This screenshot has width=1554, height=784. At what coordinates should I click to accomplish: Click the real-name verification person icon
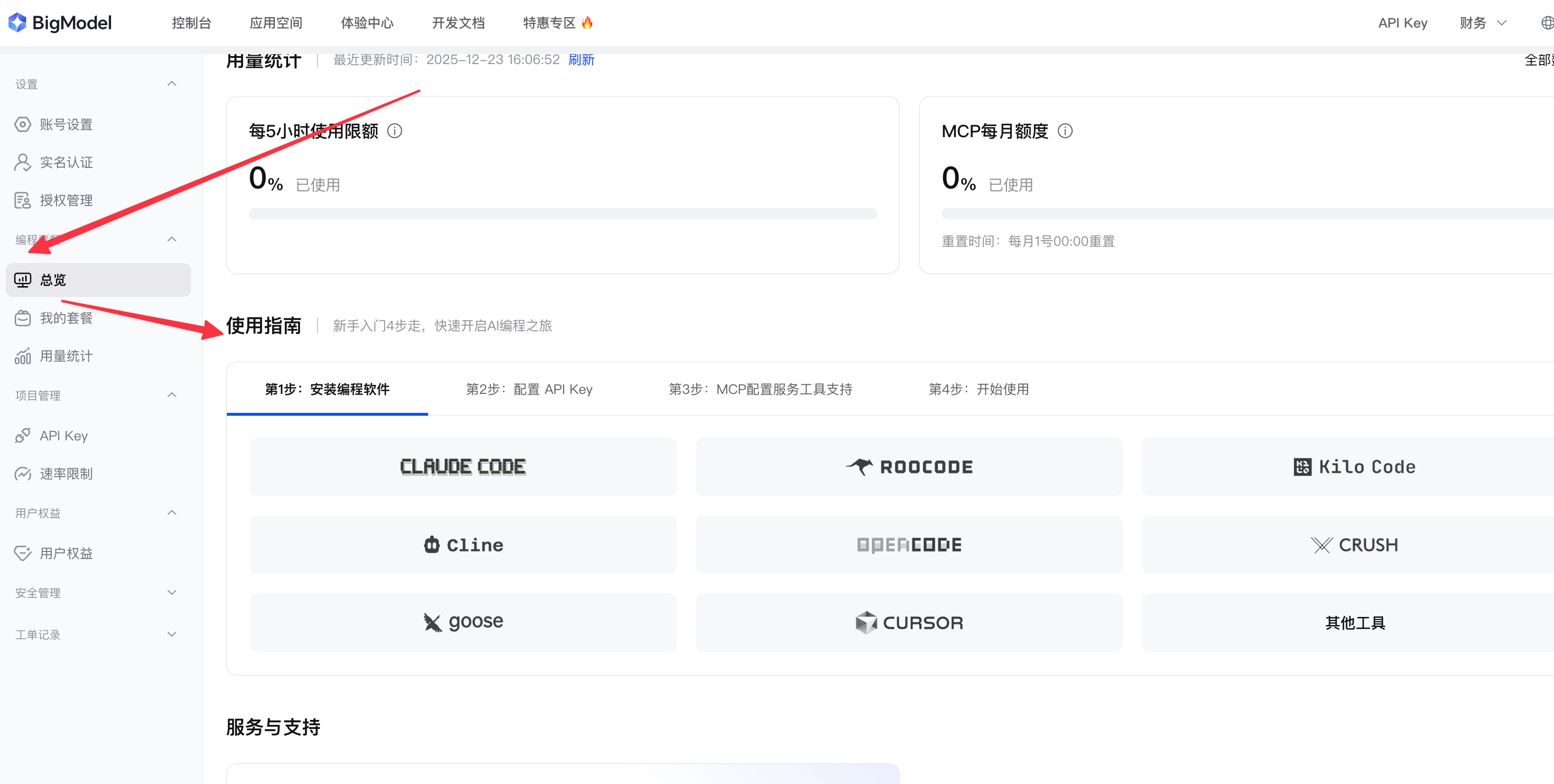22,162
